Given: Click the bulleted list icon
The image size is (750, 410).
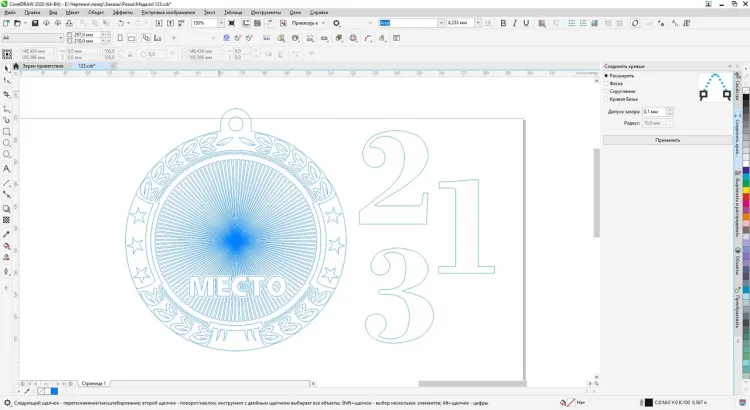Looking at the screenshot, I should [x=572, y=23].
